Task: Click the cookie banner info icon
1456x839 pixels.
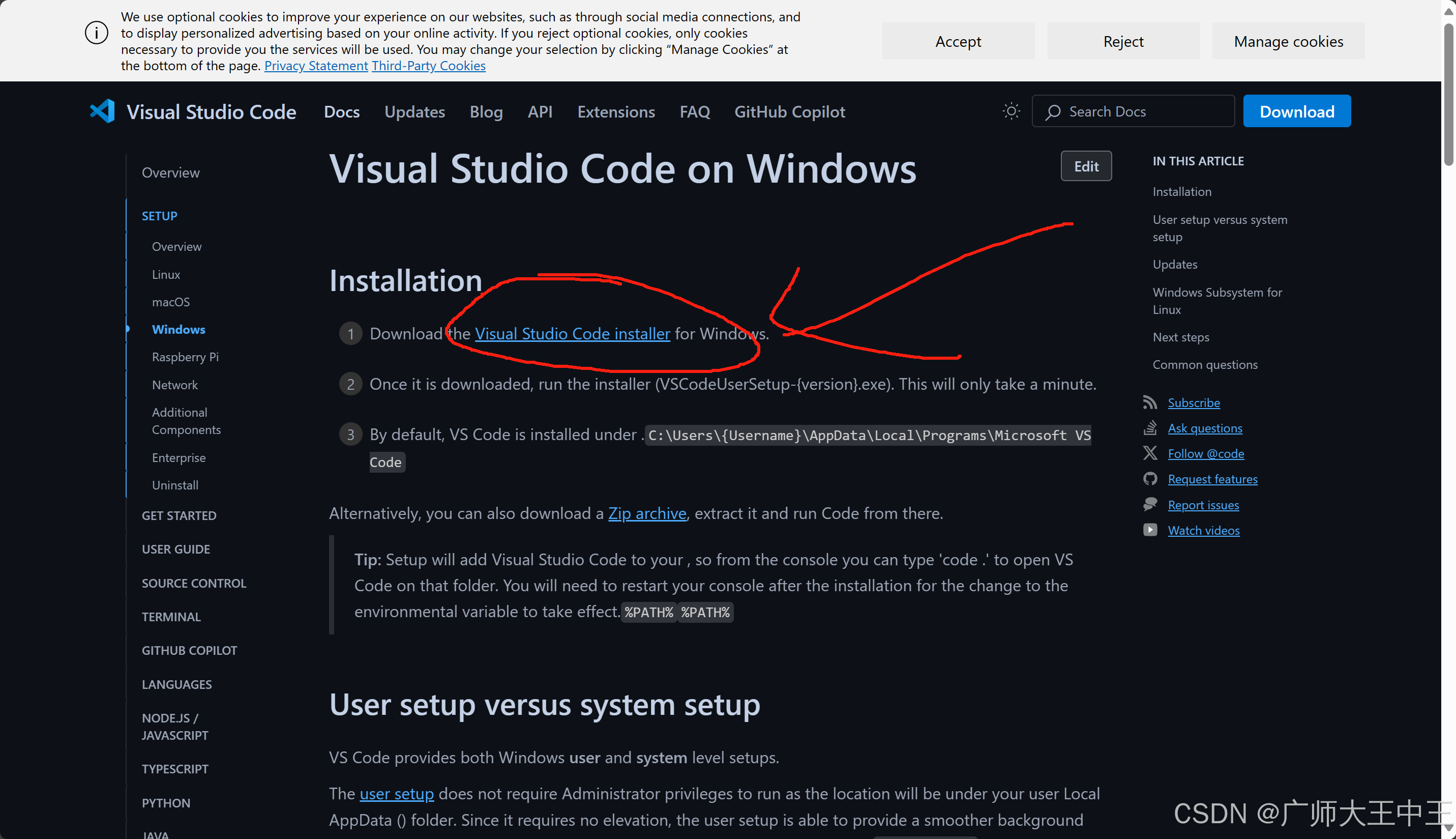Action: tap(96, 33)
